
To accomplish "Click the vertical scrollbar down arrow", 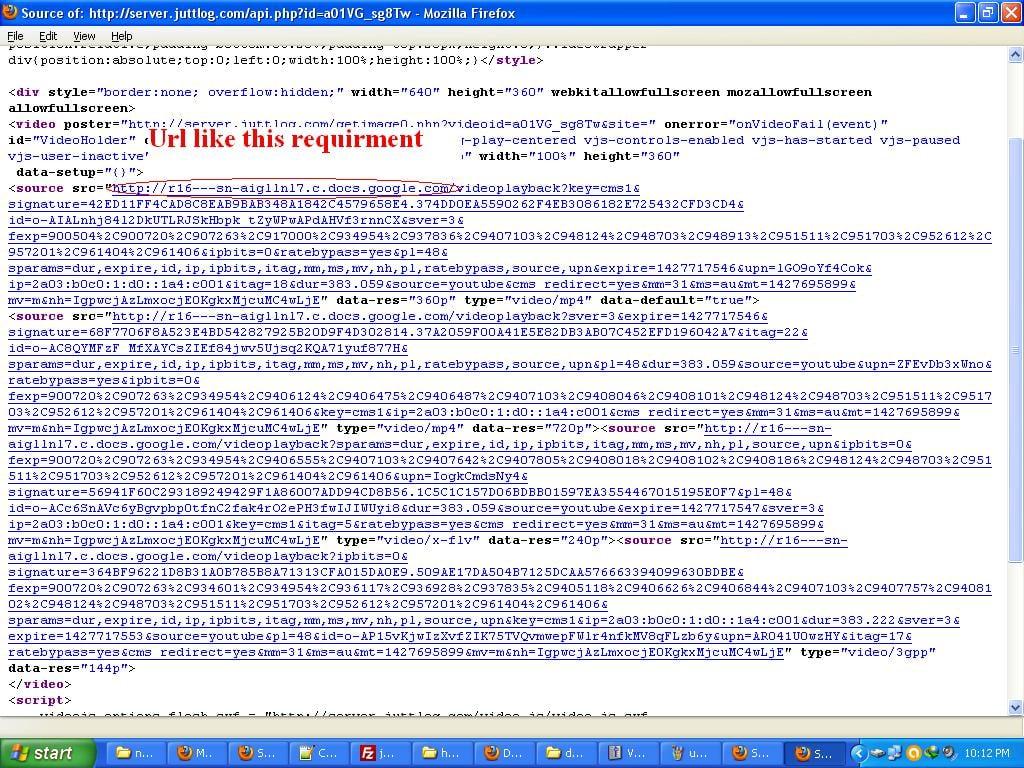I will (x=1015, y=707).
